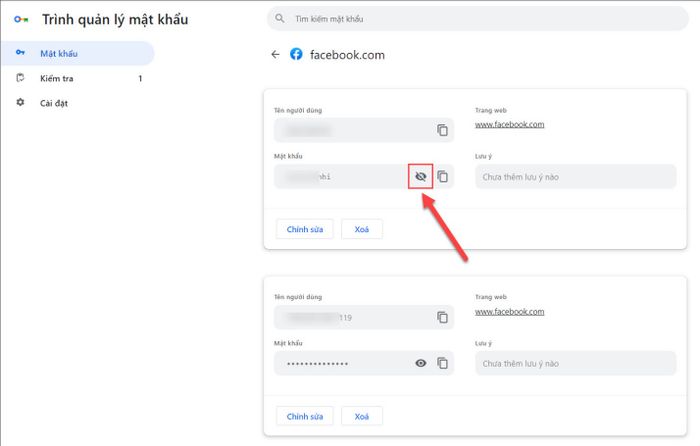The width and height of the screenshot is (700, 446).
Task: Open the Mật khẩu sidebar section
Action: point(77,54)
